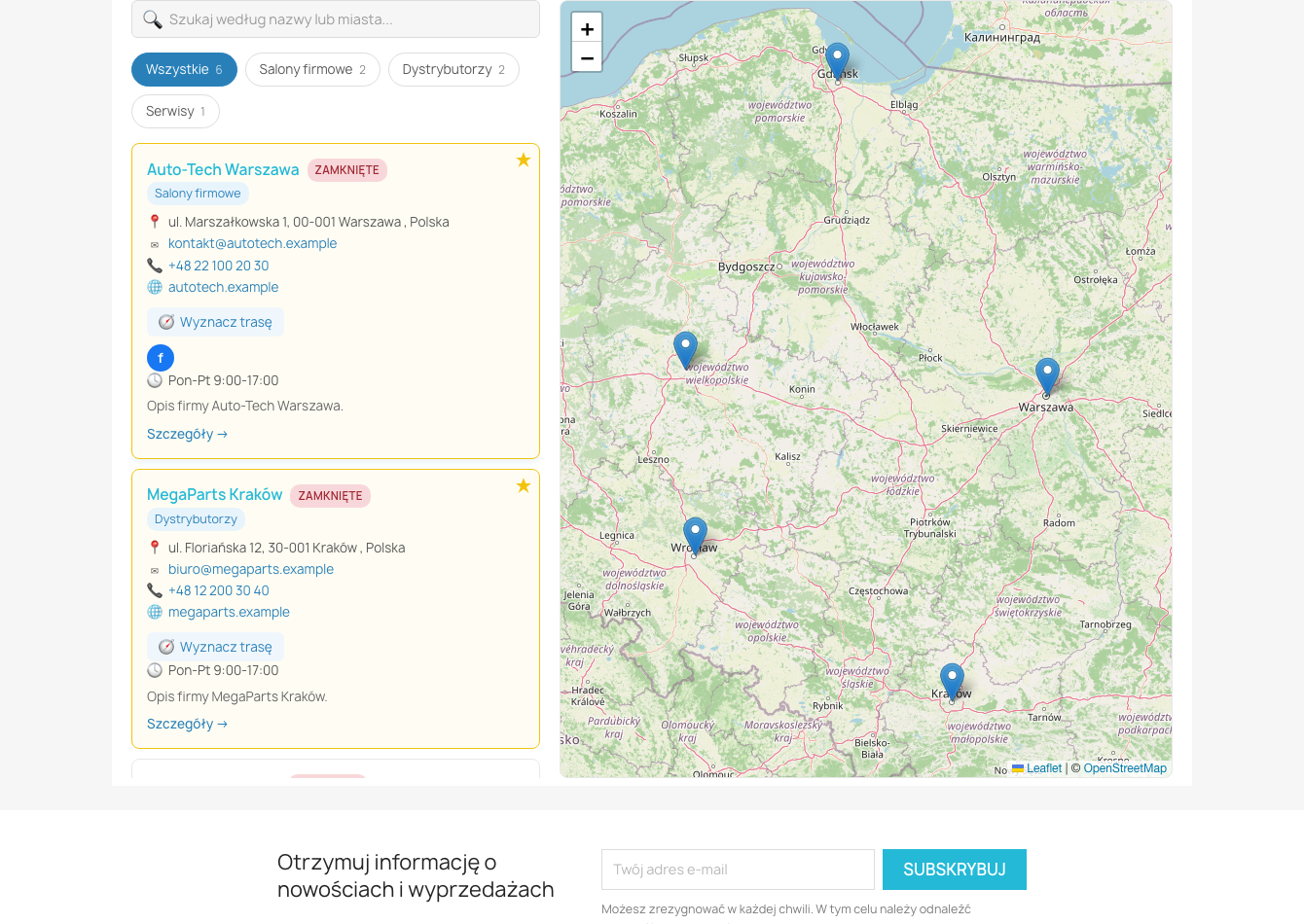1304x924 pixels.
Task: Select the Wrocław map marker
Action: (x=695, y=536)
